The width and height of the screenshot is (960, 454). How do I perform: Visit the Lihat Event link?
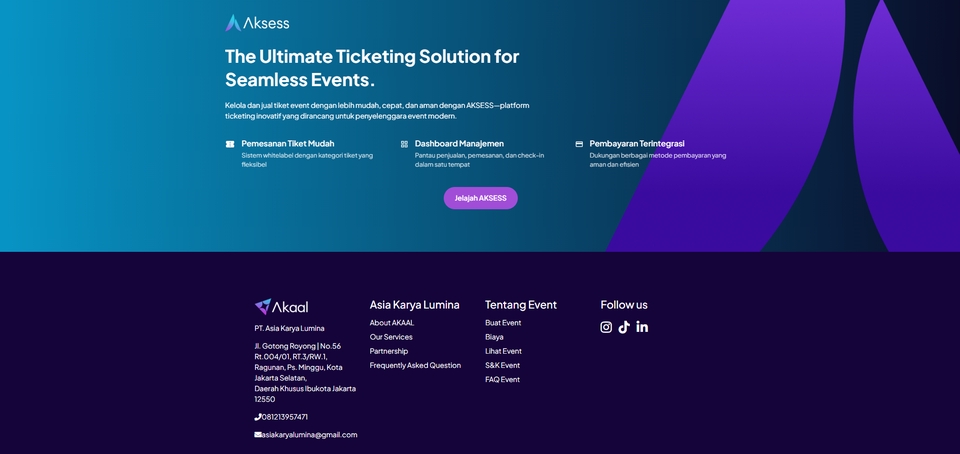point(503,351)
